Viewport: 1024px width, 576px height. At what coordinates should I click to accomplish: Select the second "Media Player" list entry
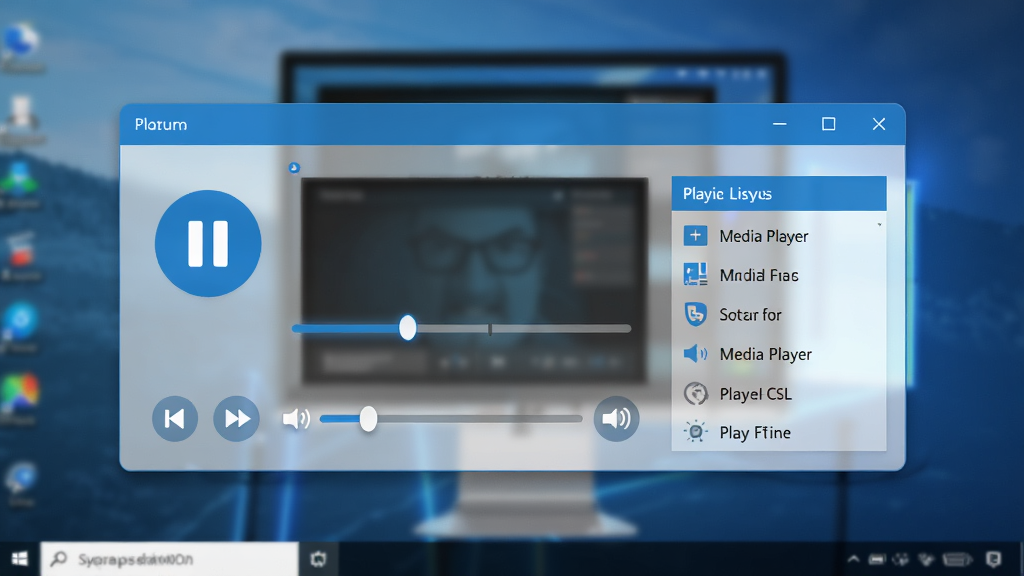tap(778, 354)
